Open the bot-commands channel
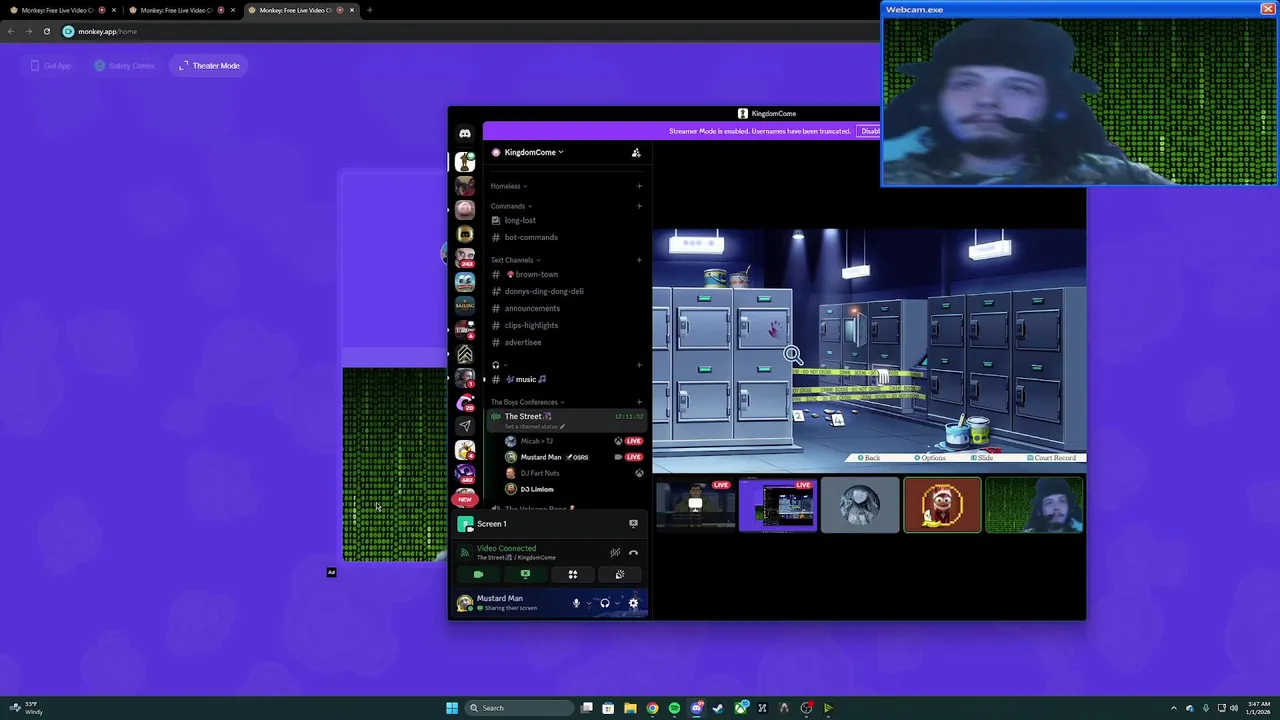1280x720 pixels. (566, 237)
